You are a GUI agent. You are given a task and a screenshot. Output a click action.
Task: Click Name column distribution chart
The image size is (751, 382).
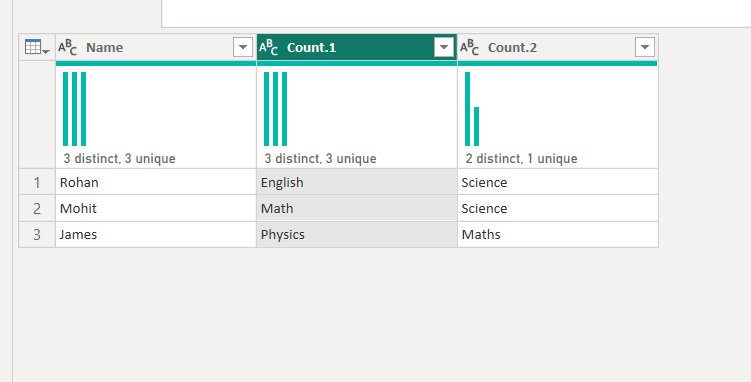point(74,109)
